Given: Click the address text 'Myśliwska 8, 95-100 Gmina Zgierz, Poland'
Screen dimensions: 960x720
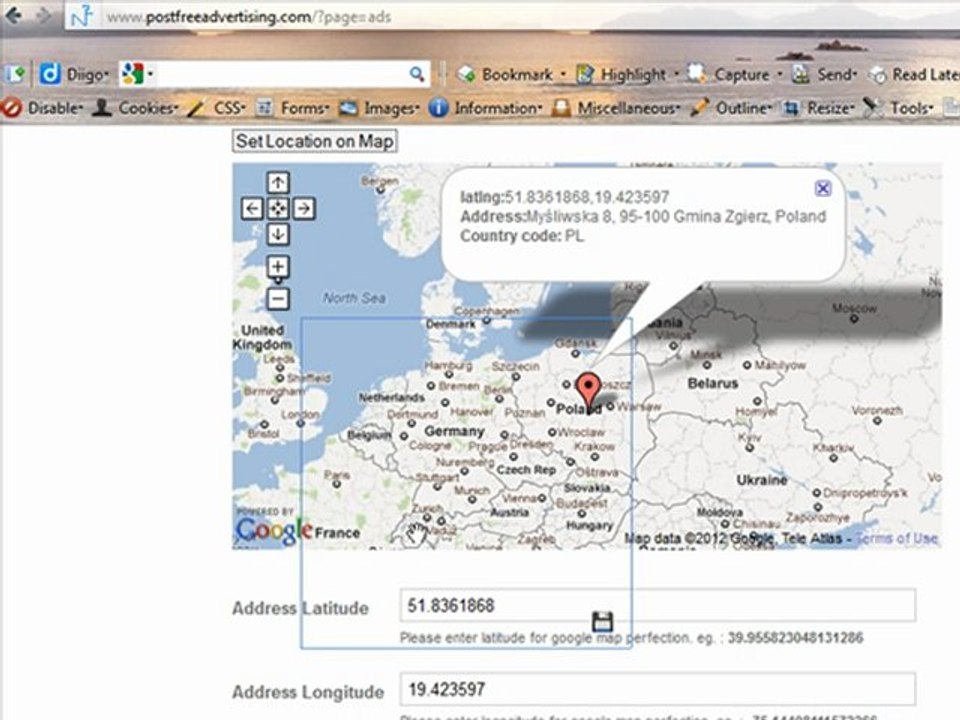Looking at the screenshot, I should pyautogui.click(x=676, y=217).
